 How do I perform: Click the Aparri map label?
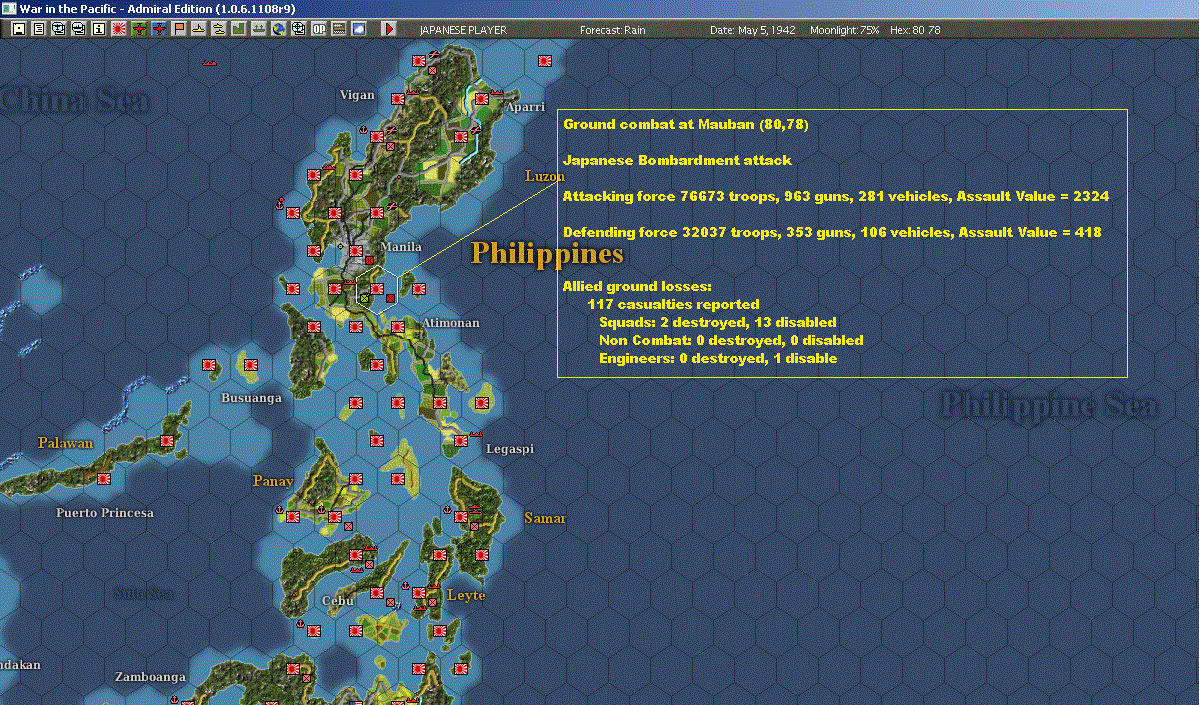click(525, 107)
